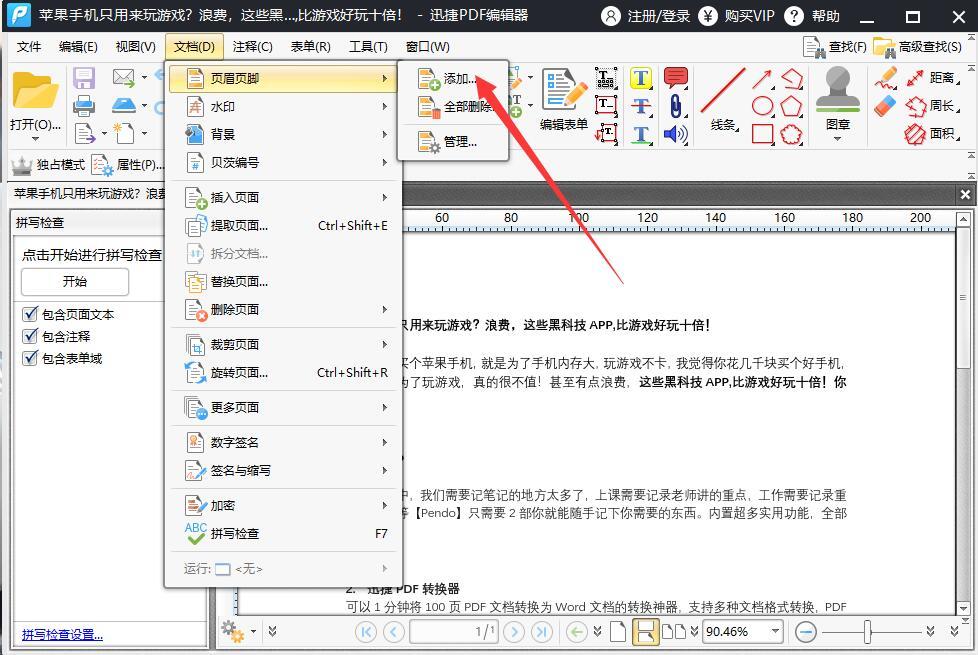The width and height of the screenshot is (978, 655).
Task: Expand the 图章 stamp dropdown arrow
Action: [x=838, y=139]
